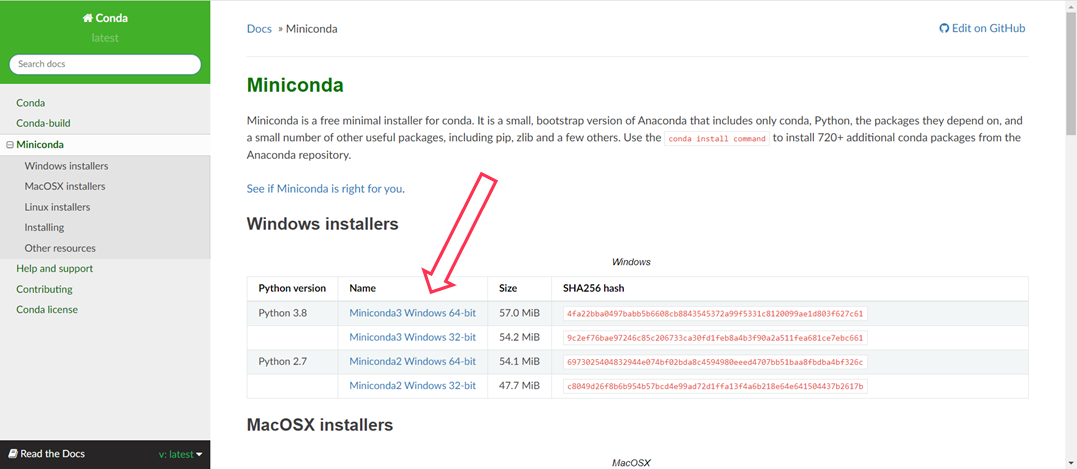This screenshot has height=469, width=1077.
Task: Go to Linux installers in sidebar
Action: click(x=57, y=207)
